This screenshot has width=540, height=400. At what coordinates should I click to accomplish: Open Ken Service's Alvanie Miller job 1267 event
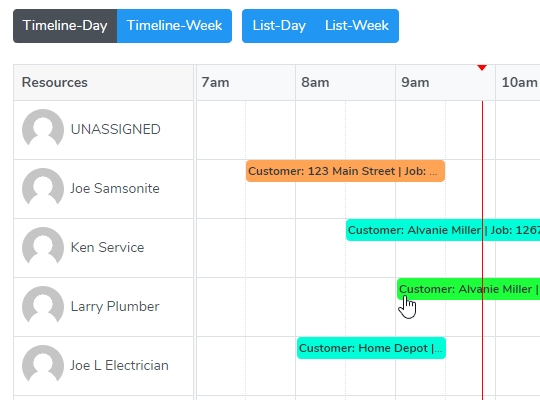[443, 230]
